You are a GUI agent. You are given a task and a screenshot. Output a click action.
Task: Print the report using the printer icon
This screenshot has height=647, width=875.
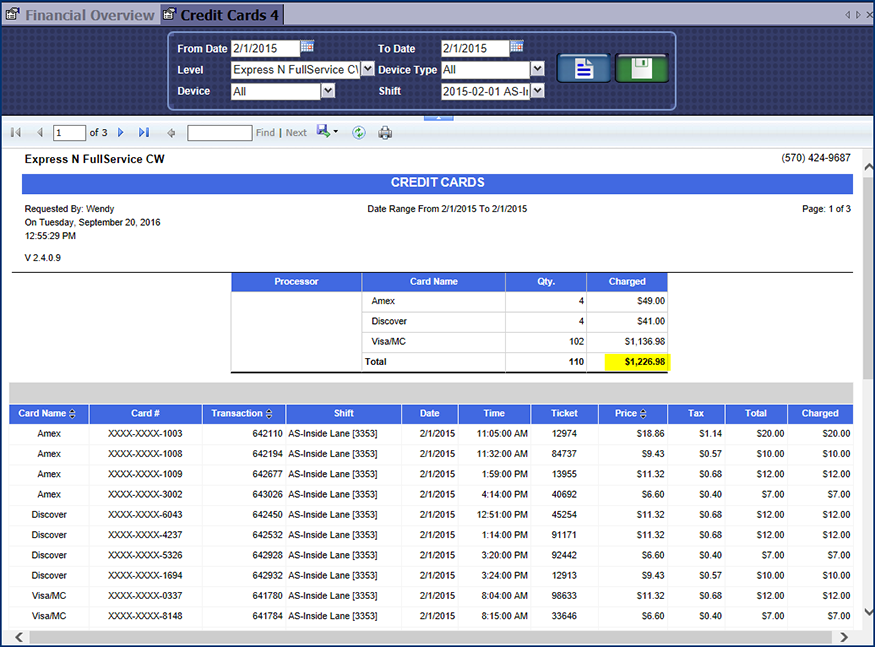click(385, 132)
